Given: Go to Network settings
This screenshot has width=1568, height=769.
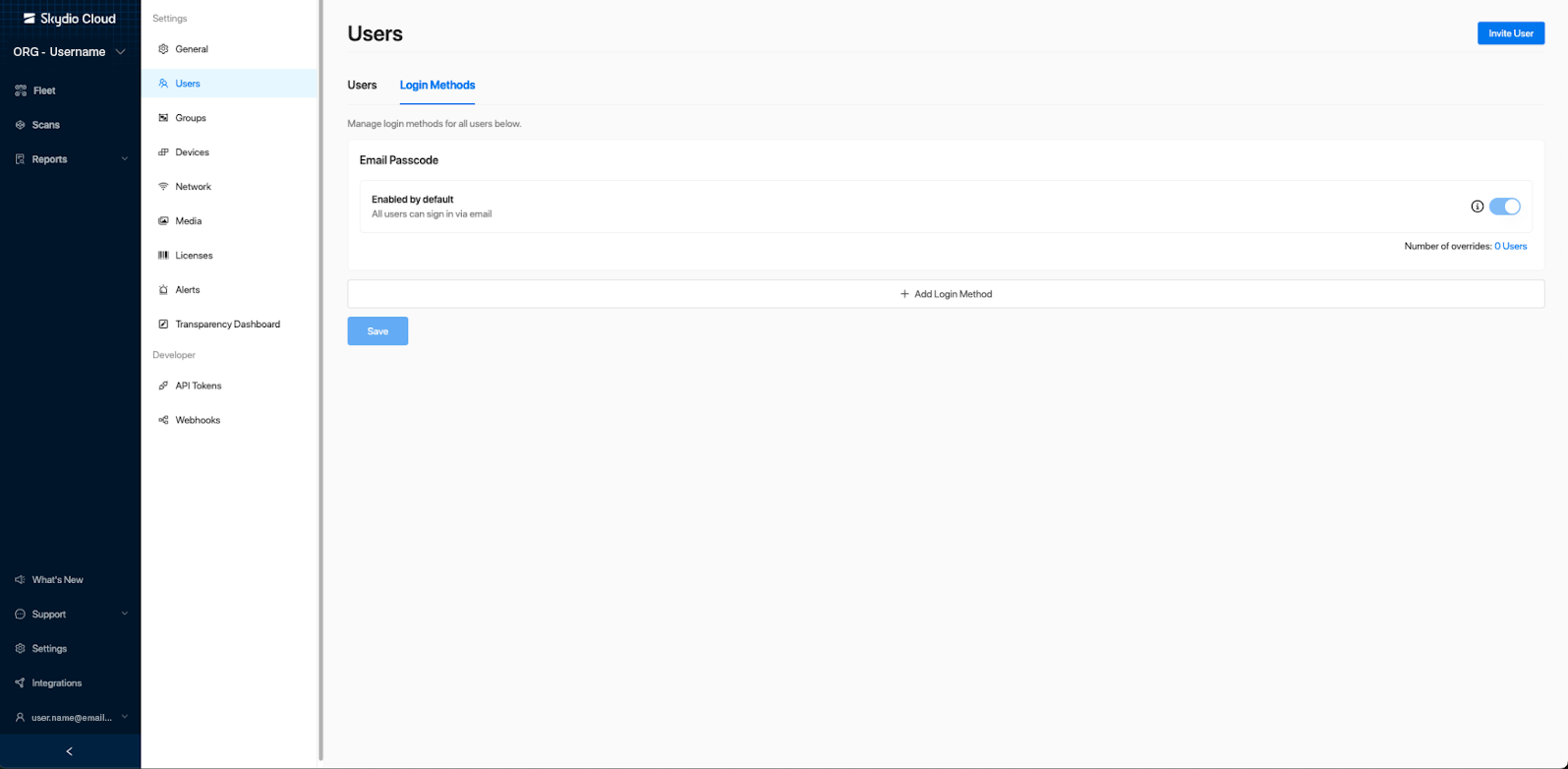Looking at the screenshot, I should [230, 187].
